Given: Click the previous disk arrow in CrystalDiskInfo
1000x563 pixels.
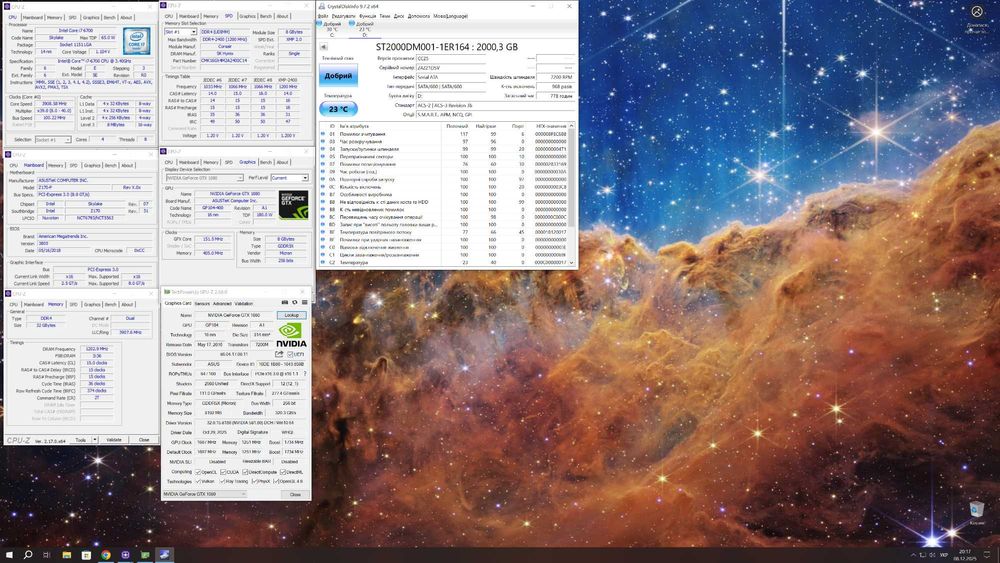Looking at the screenshot, I should [x=324, y=47].
